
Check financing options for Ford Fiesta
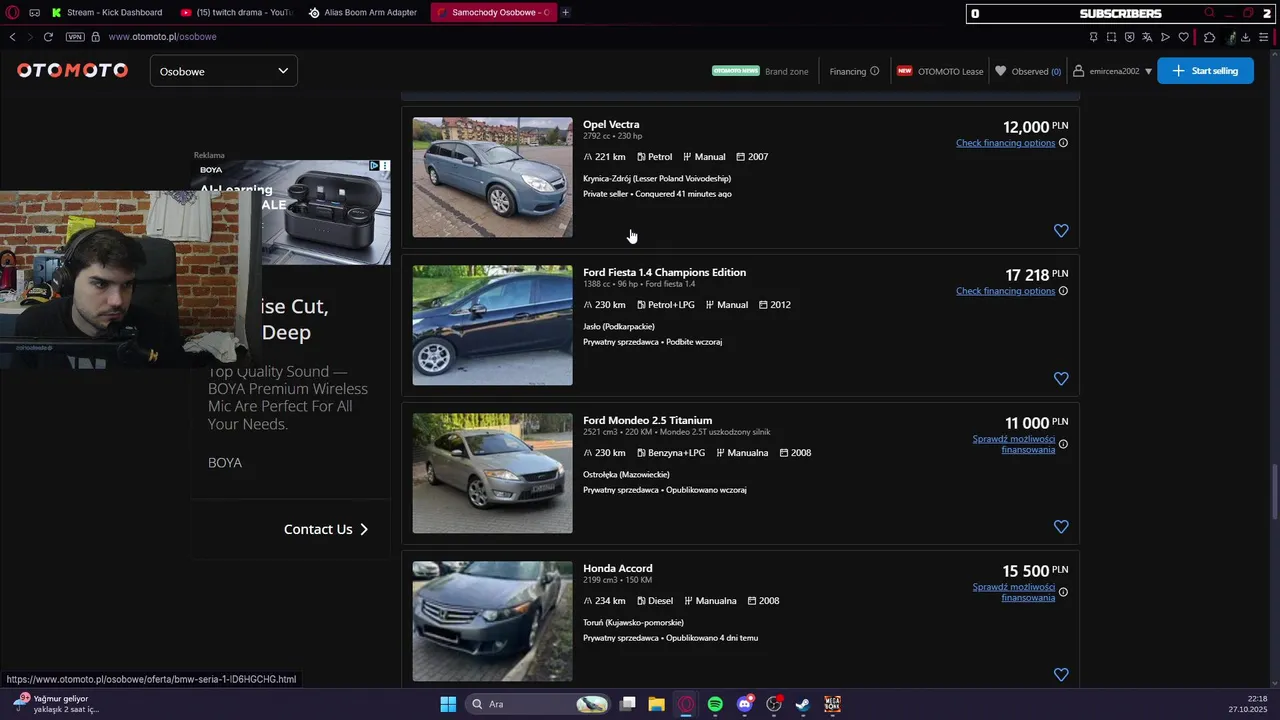pos(1005,291)
